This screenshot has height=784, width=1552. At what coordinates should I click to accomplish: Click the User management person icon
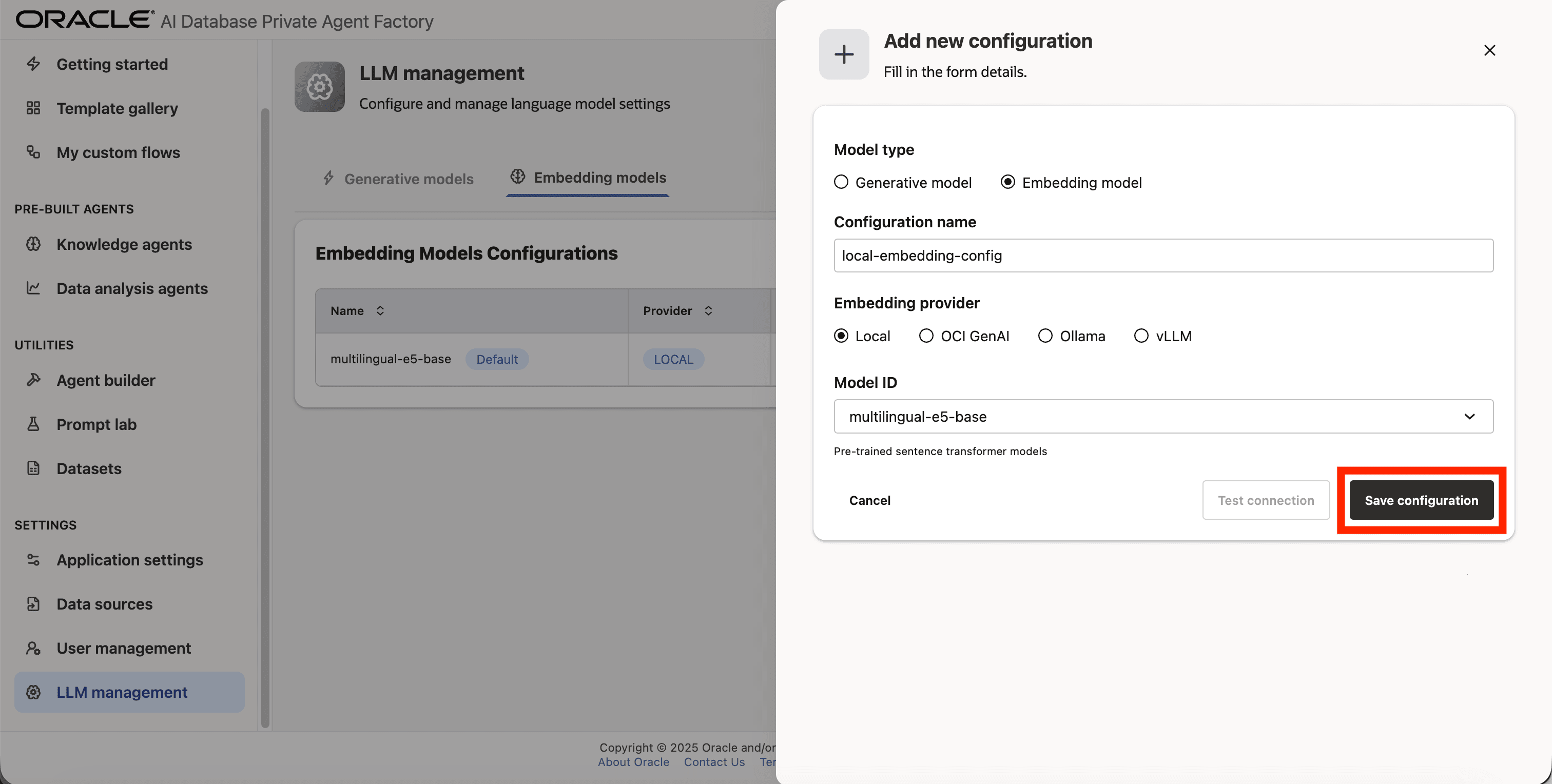coord(34,648)
